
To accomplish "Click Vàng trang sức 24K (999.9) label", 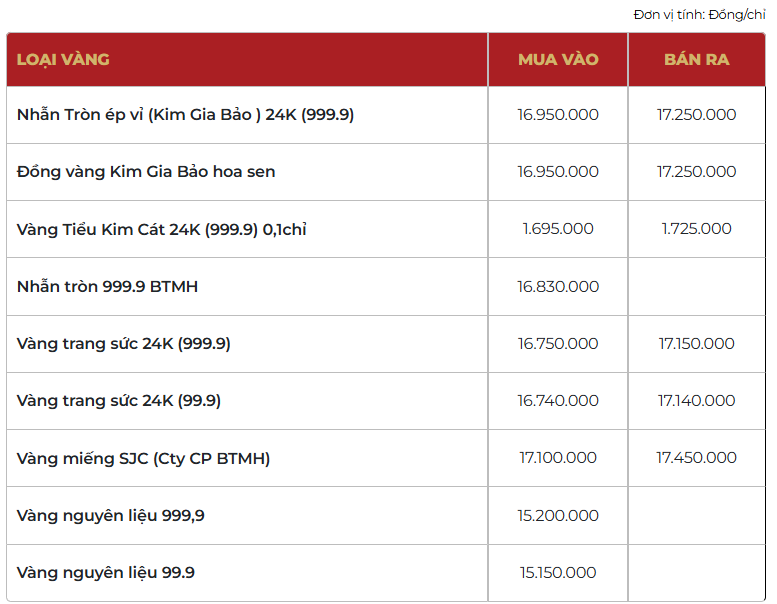I will pyautogui.click(x=124, y=344).
